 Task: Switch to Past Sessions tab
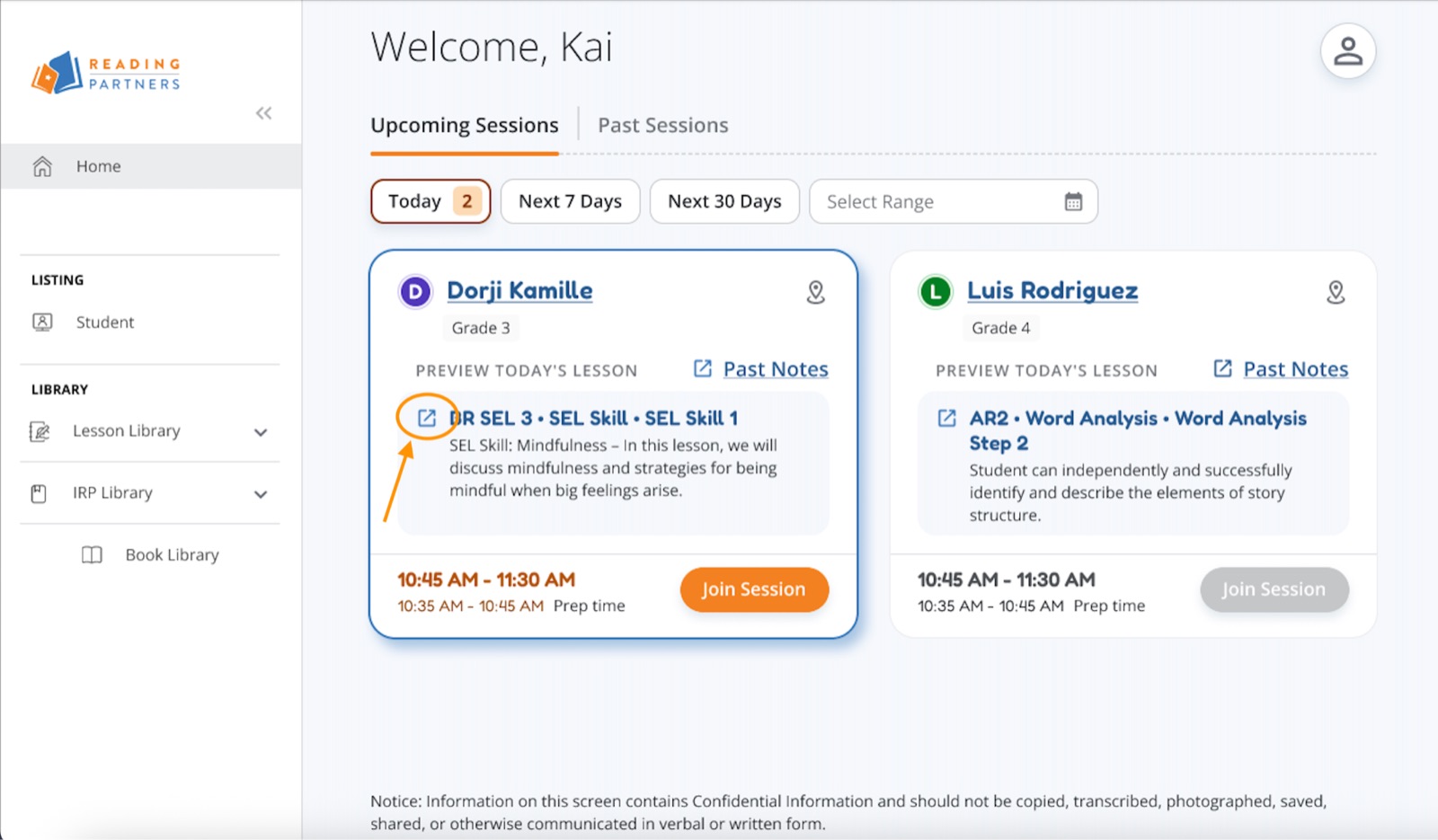pos(663,126)
